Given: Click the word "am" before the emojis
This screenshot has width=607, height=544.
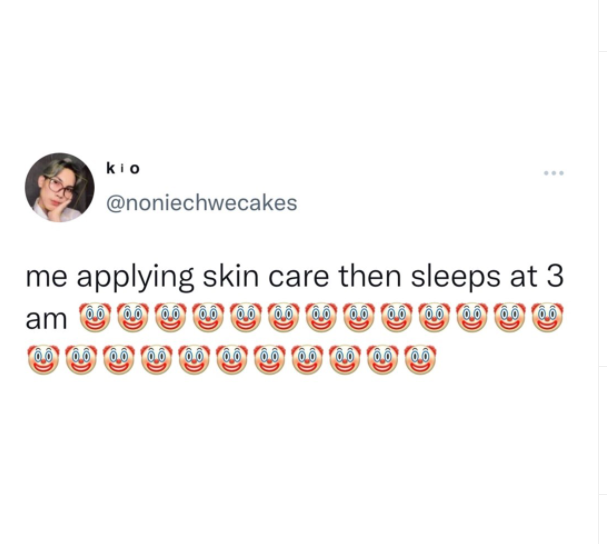Looking at the screenshot, I should [46, 320].
